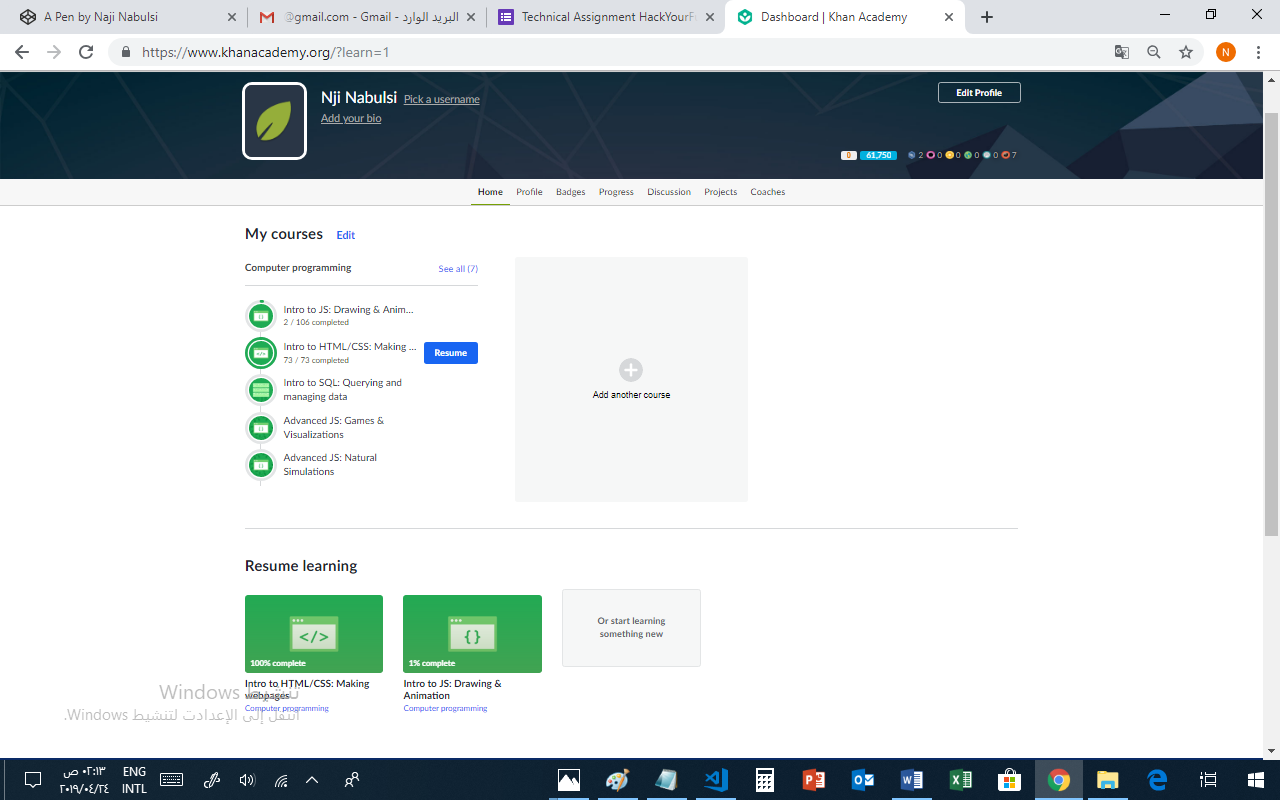Open Windows Start menu

[x=1256, y=780]
